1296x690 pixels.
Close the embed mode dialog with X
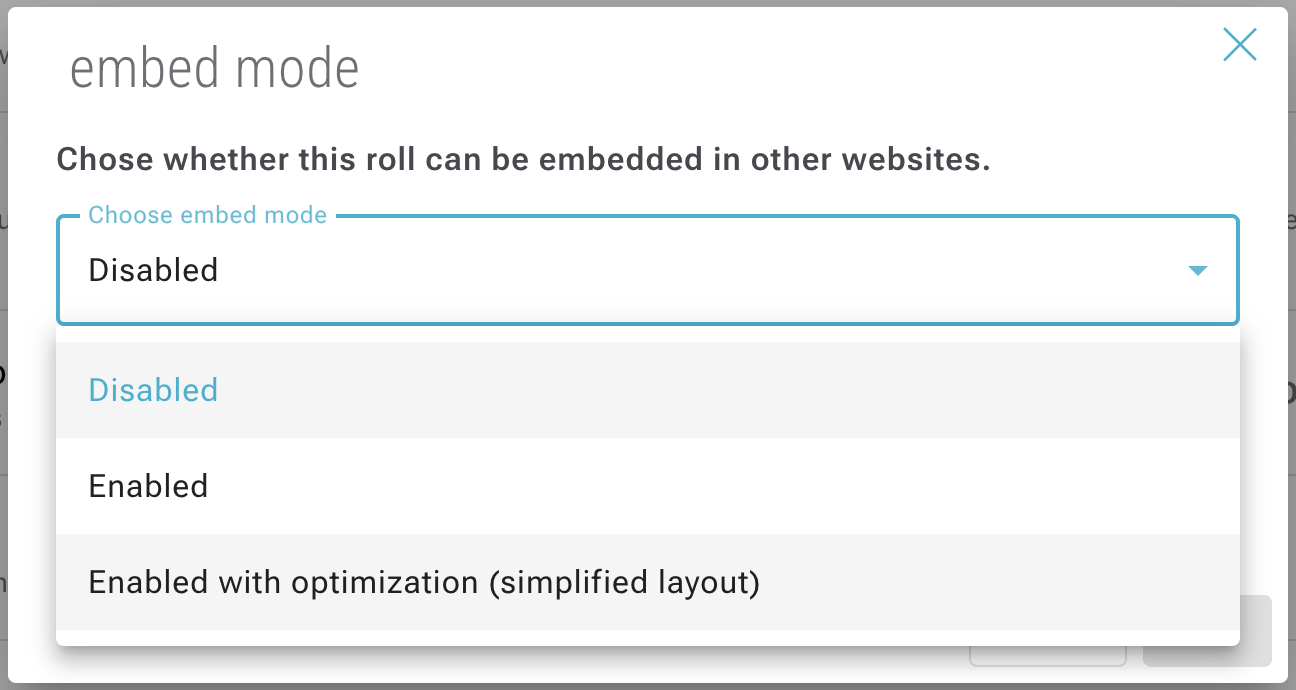click(1239, 45)
